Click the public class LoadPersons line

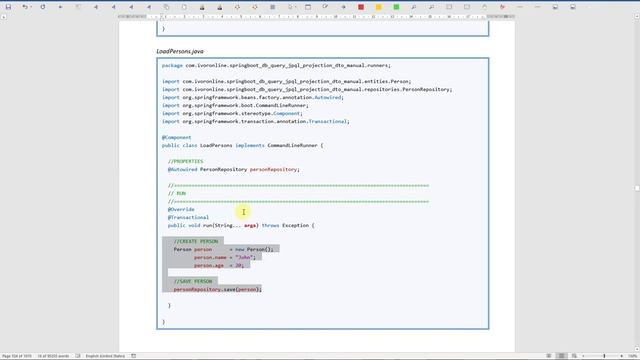[x=242, y=145]
